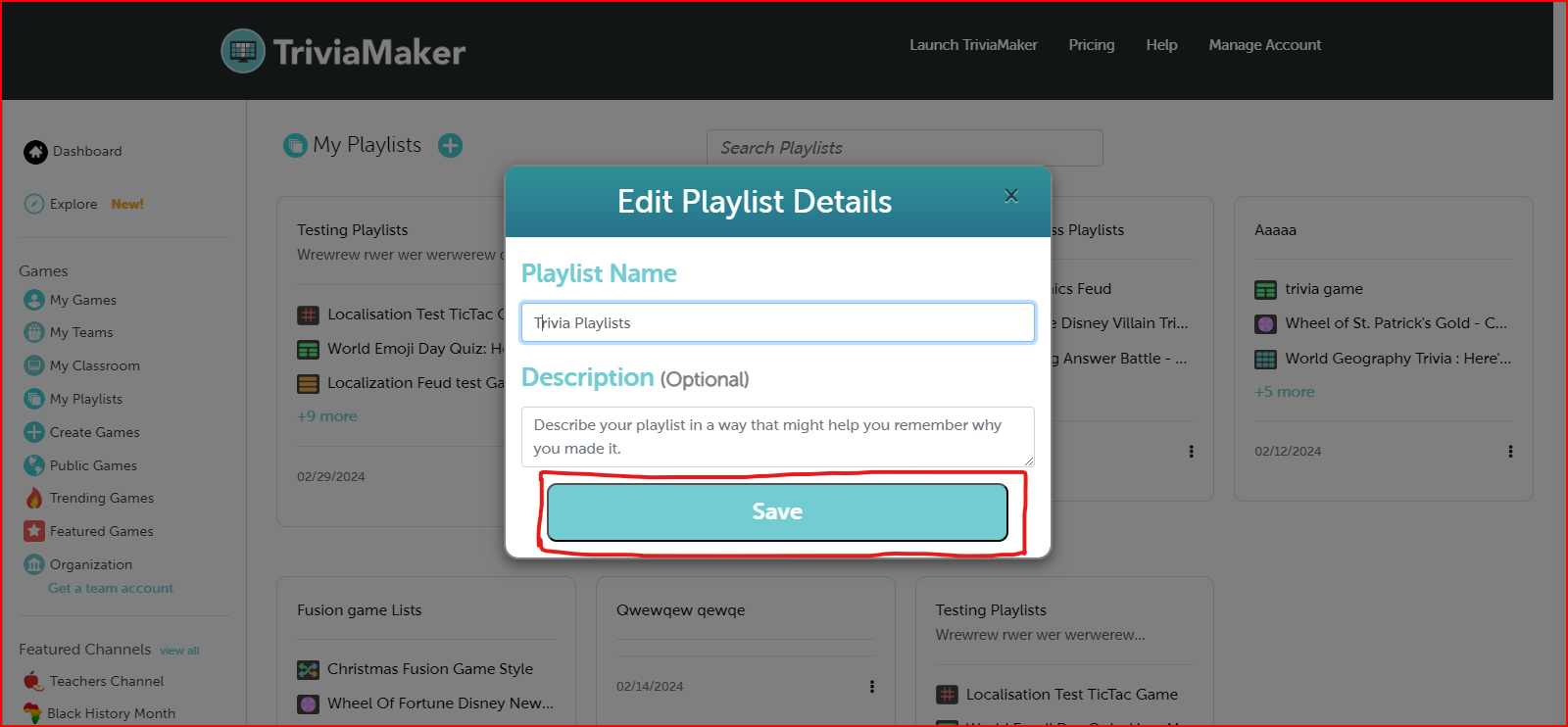Screen dimensions: 1568x727
Task: Open three-dot menu on Qwewqew qewqe playlist
Action: 871,687
